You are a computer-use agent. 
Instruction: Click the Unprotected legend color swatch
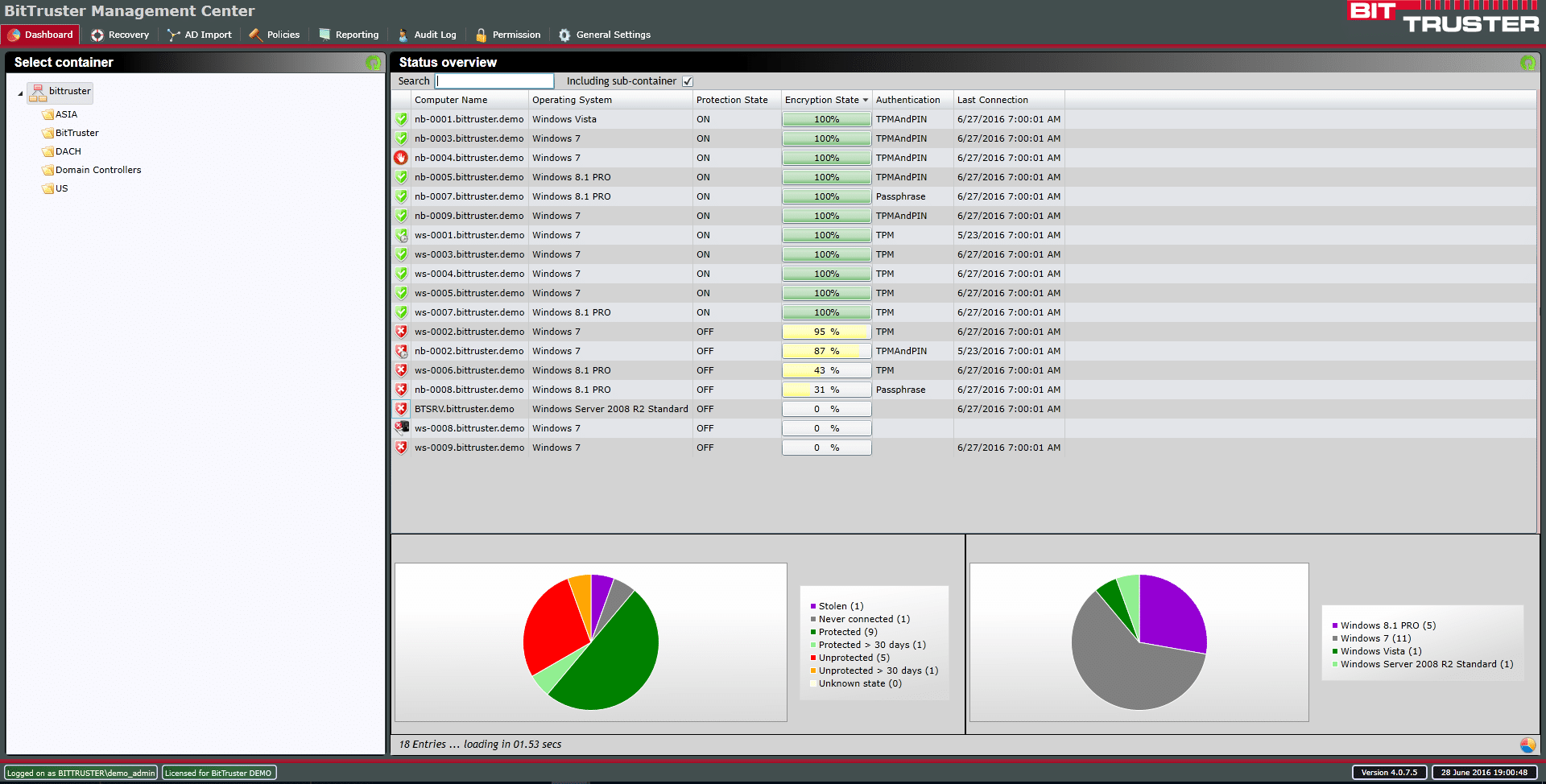pos(813,658)
